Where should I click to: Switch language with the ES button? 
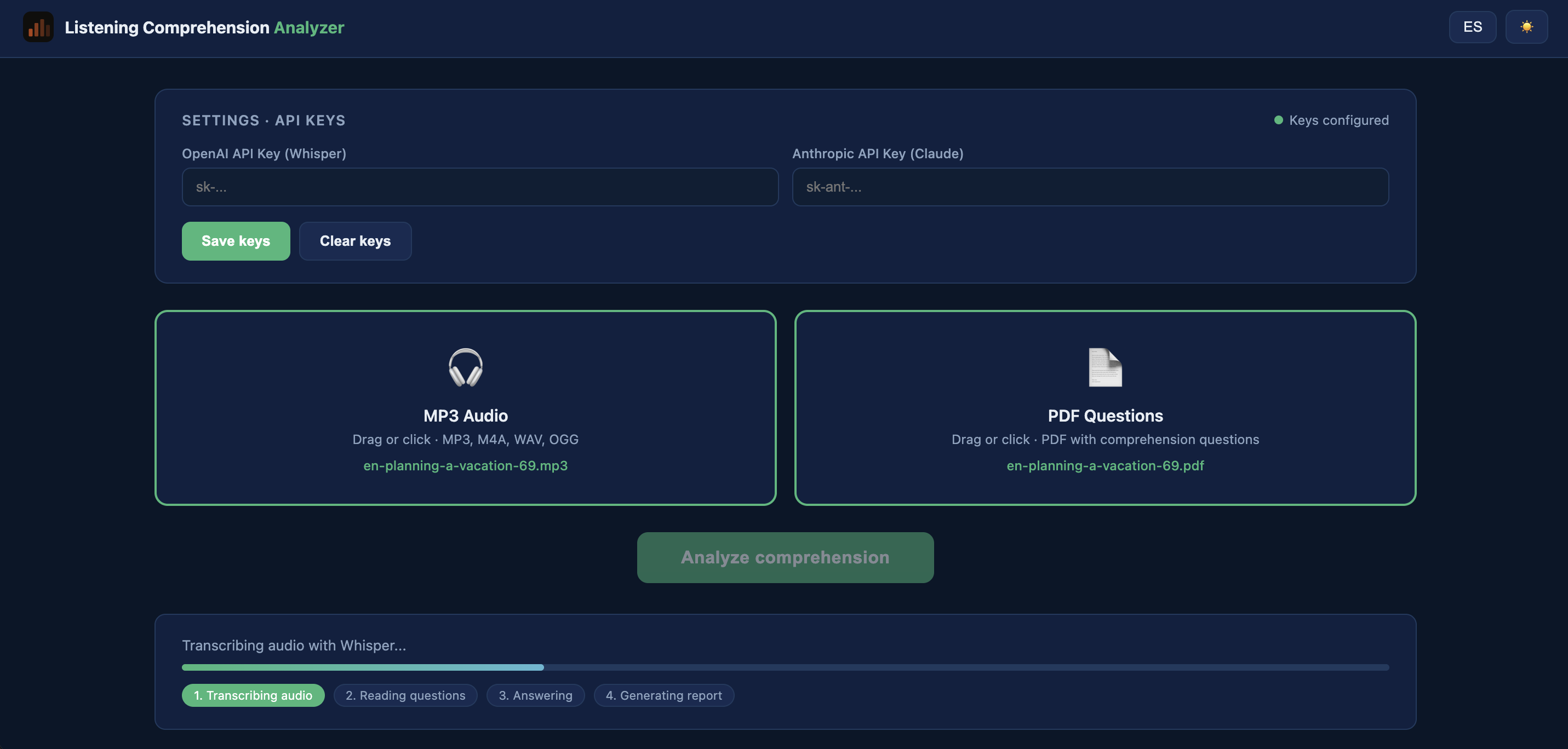click(1472, 27)
